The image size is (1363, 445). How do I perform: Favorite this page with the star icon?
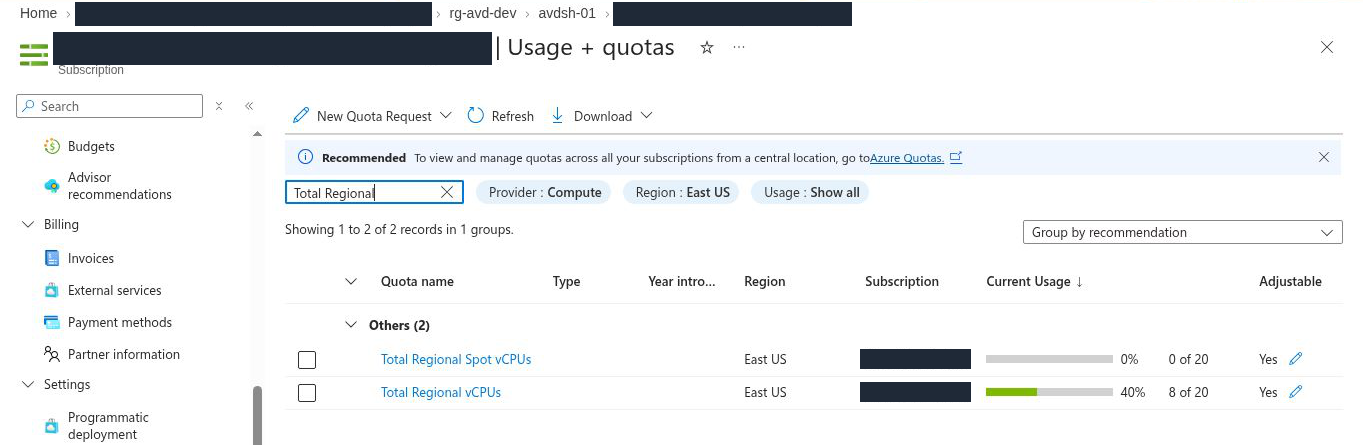[707, 47]
